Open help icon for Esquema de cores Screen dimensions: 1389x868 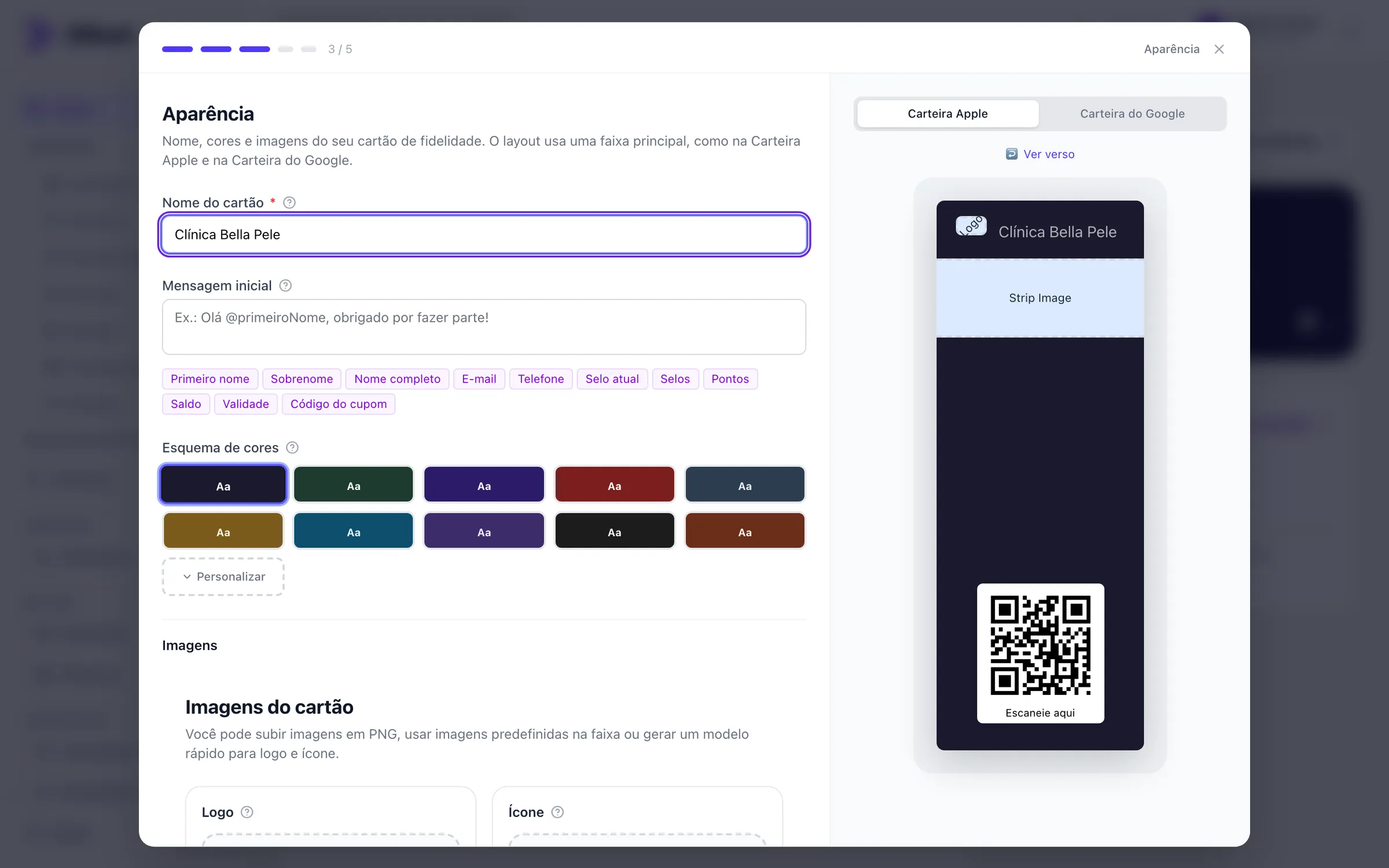pos(292,448)
